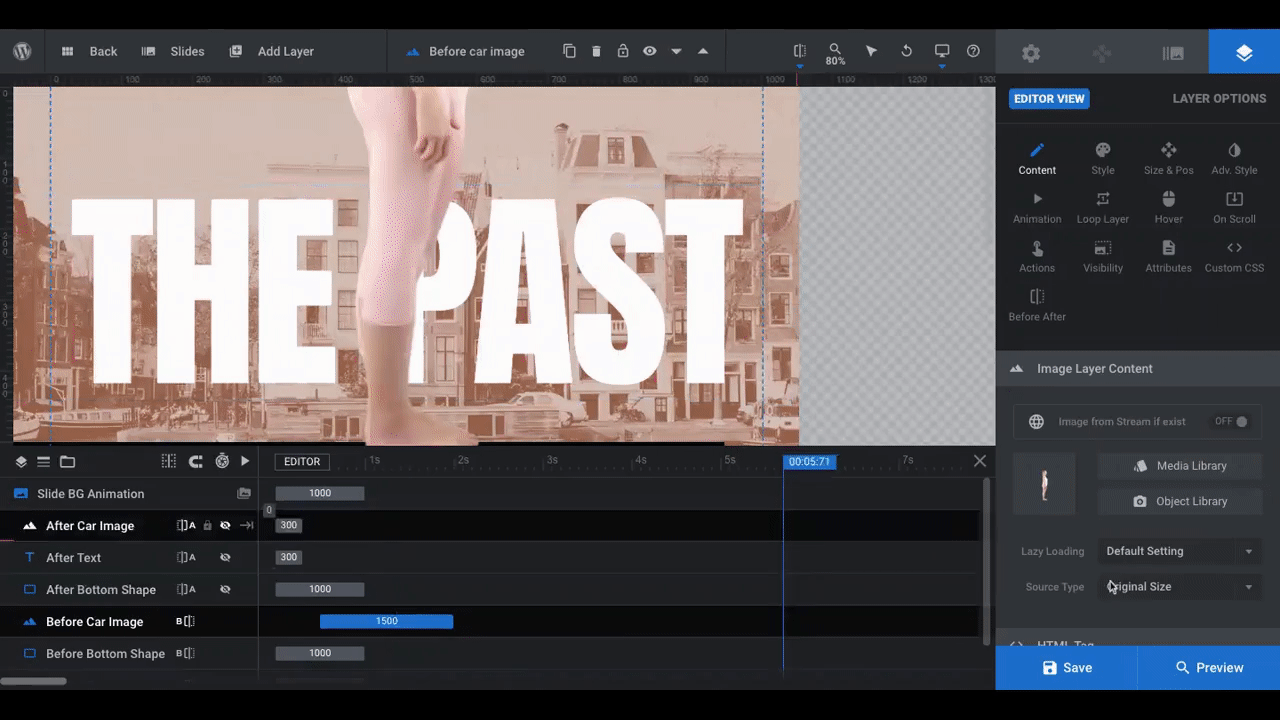Switch to general settings gear tab
Screen dimensions: 1280x720
[1031, 53]
